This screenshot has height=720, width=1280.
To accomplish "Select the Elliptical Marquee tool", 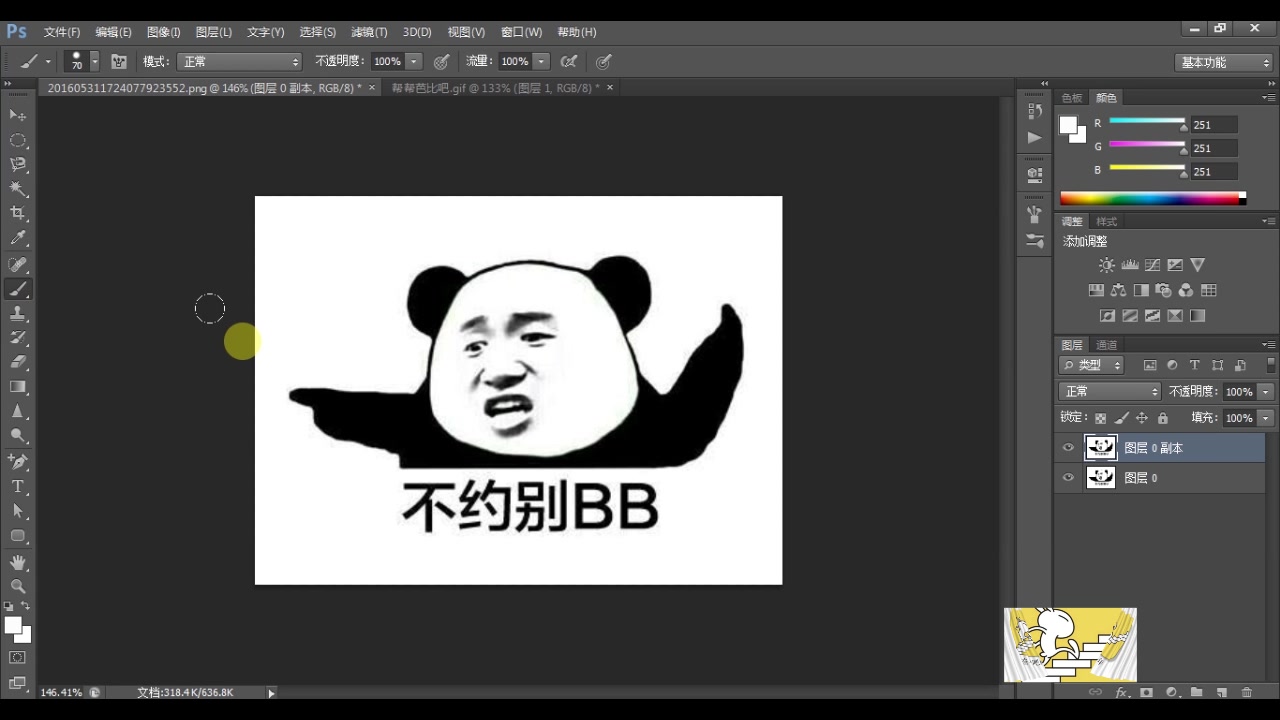I will coord(18,140).
